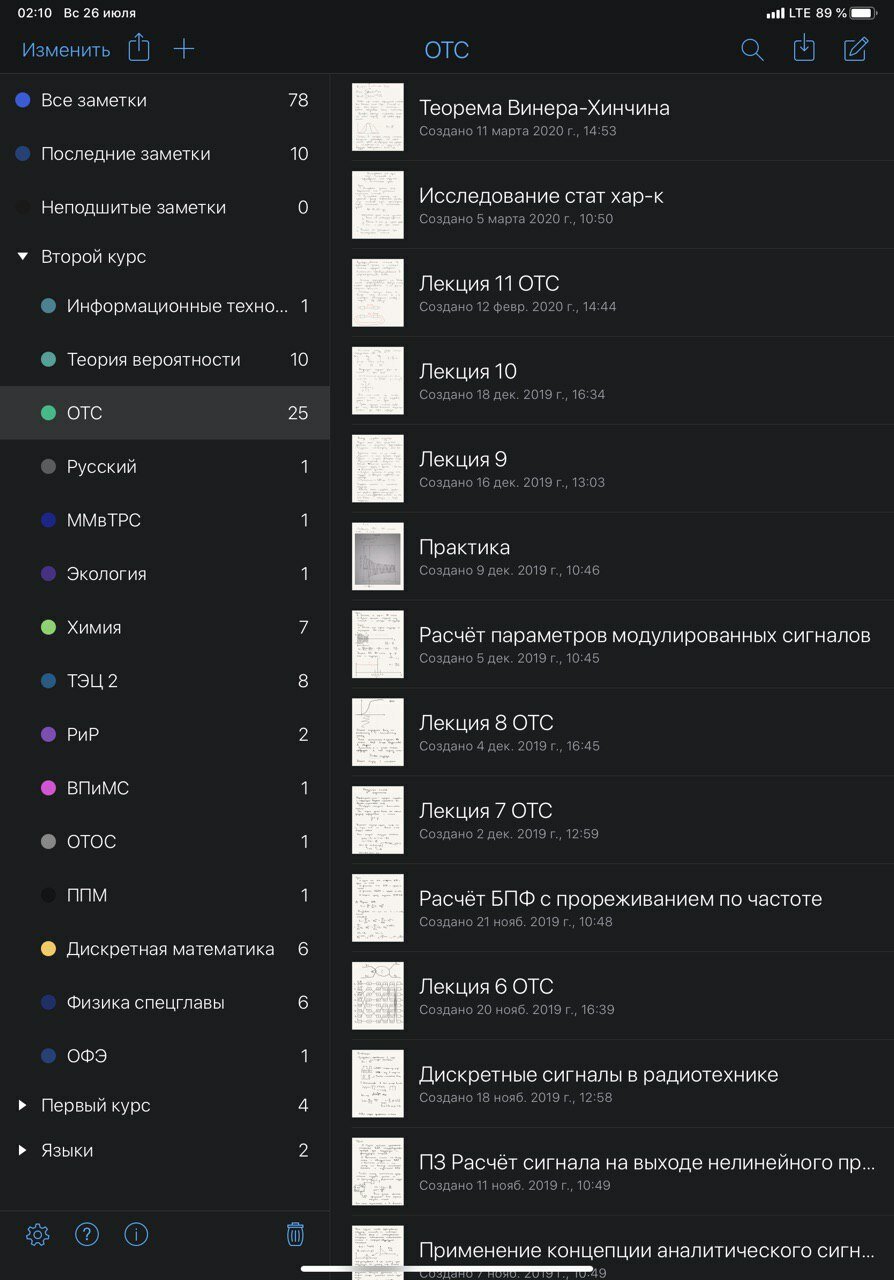
Task: Select Все заметки category
Action: click(165, 100)
